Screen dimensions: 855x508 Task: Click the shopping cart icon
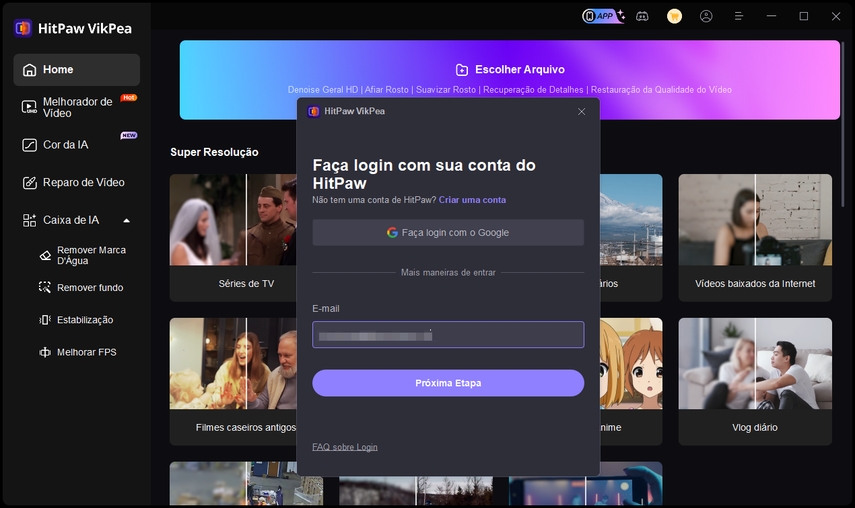(674, 16)
